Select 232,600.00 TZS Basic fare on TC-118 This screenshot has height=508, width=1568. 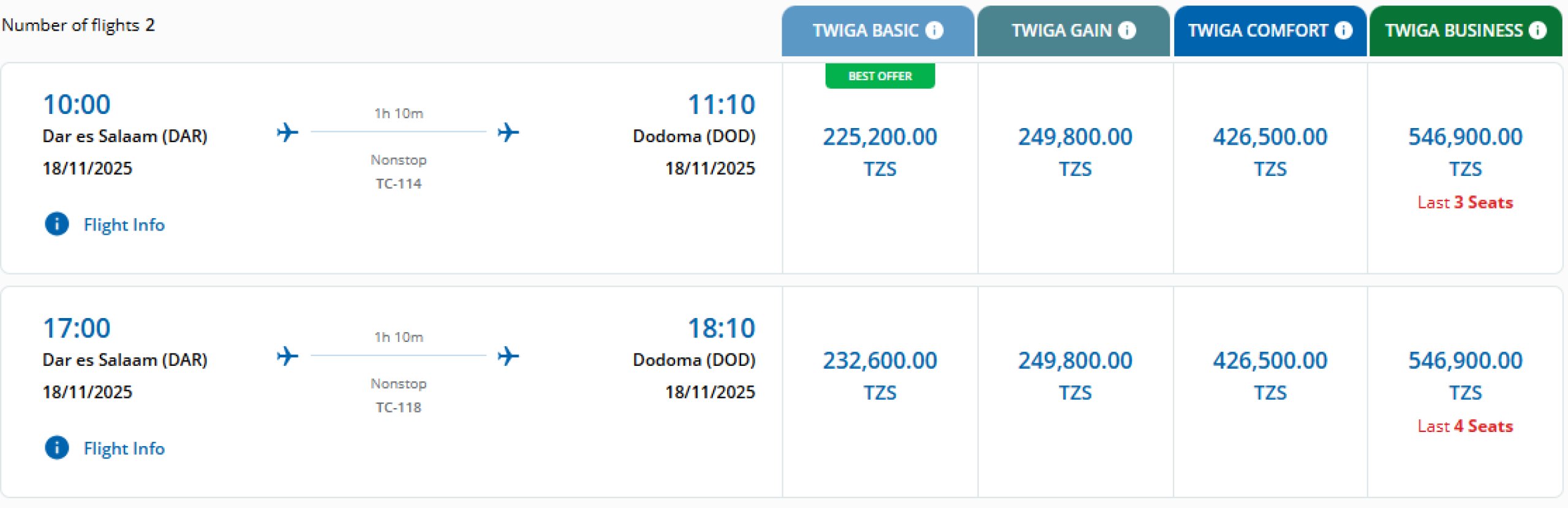click(880, 374)
